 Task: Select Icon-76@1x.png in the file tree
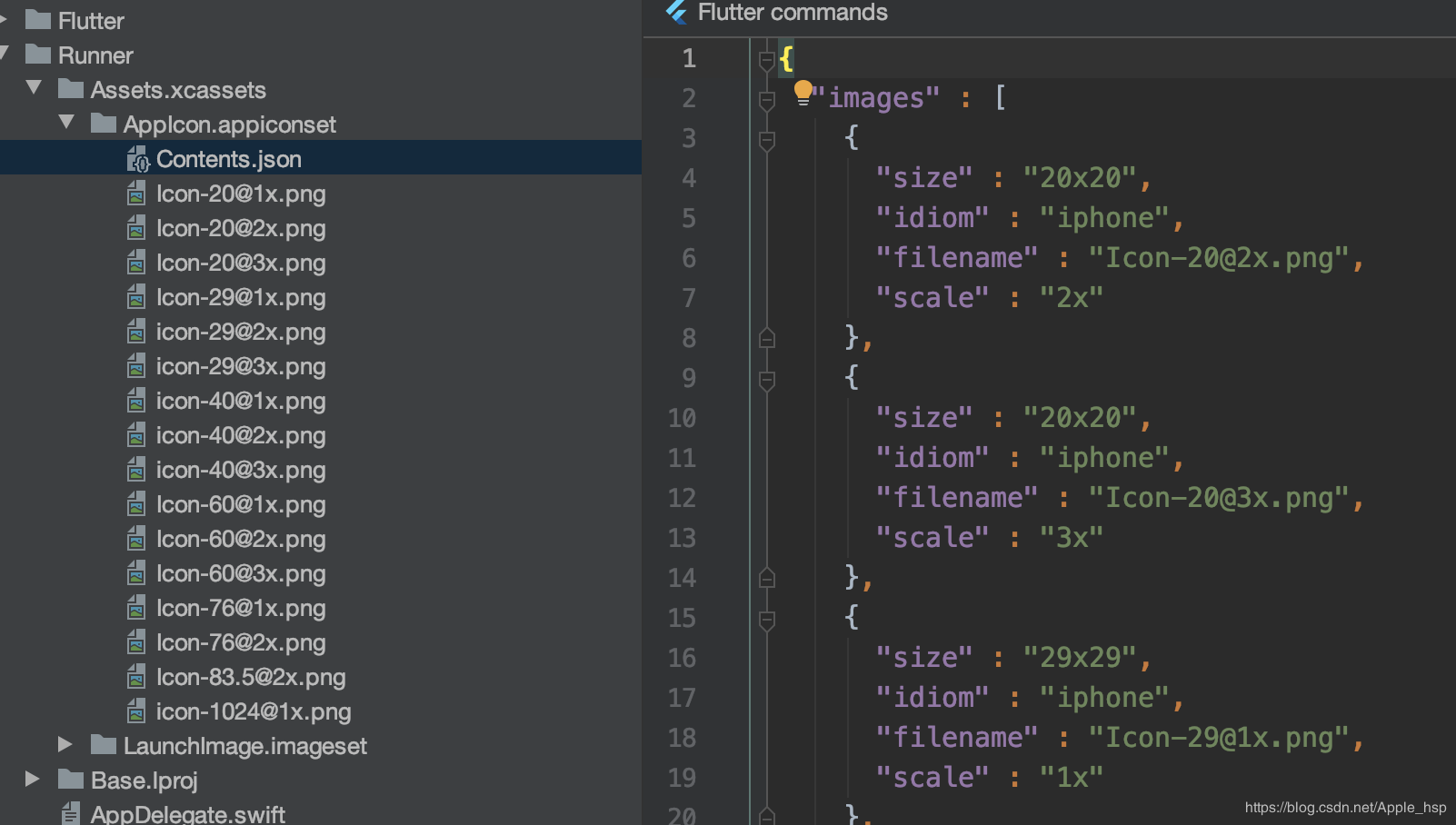241,608
